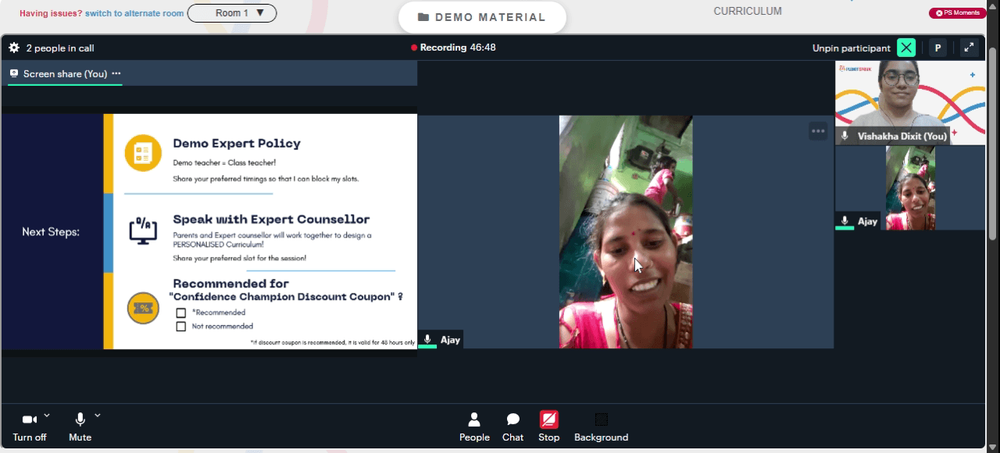Unpin participant with green X button
1000x453 pixels.
[x=906, y=48]
